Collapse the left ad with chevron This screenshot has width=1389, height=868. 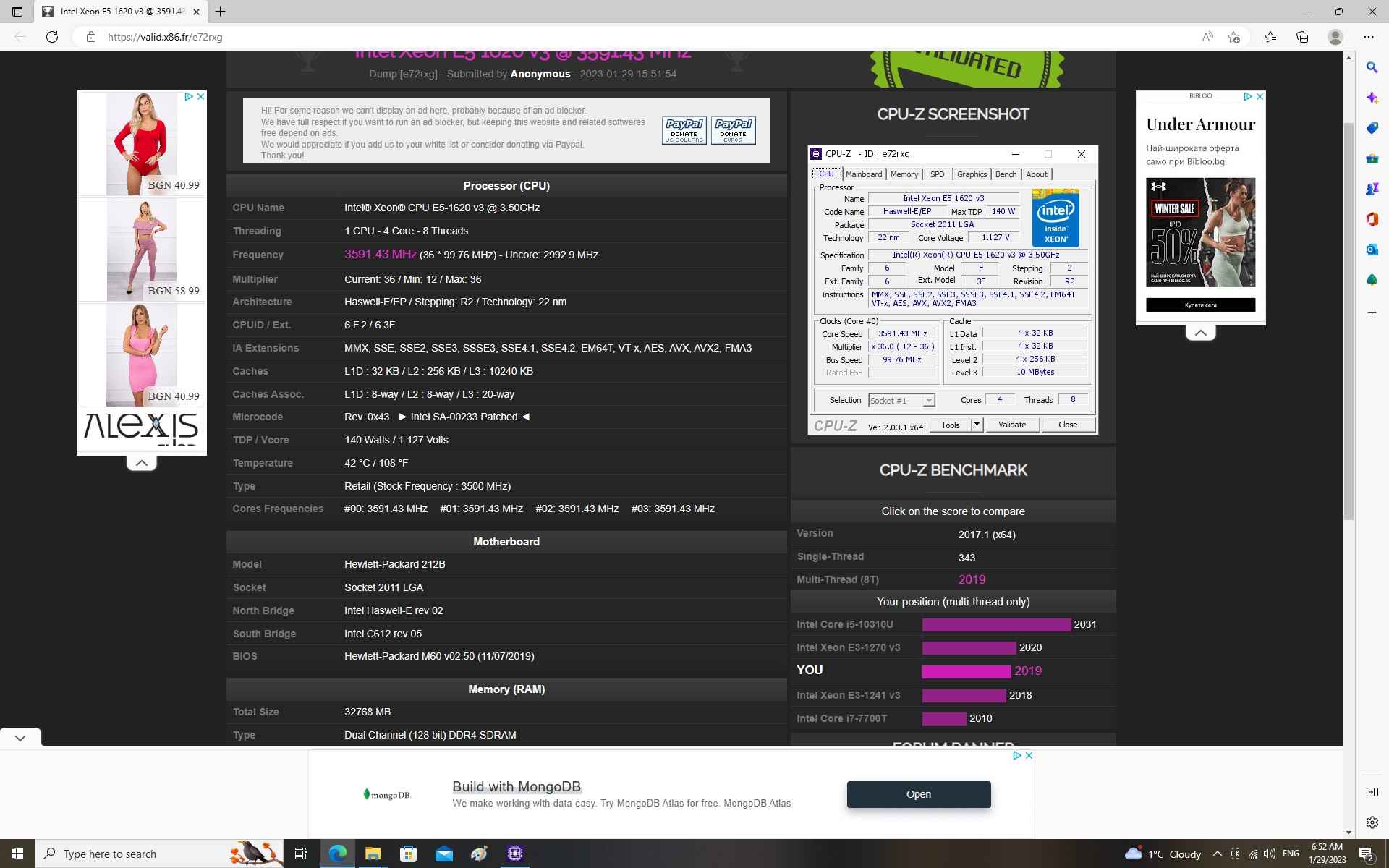pos(142,463)
